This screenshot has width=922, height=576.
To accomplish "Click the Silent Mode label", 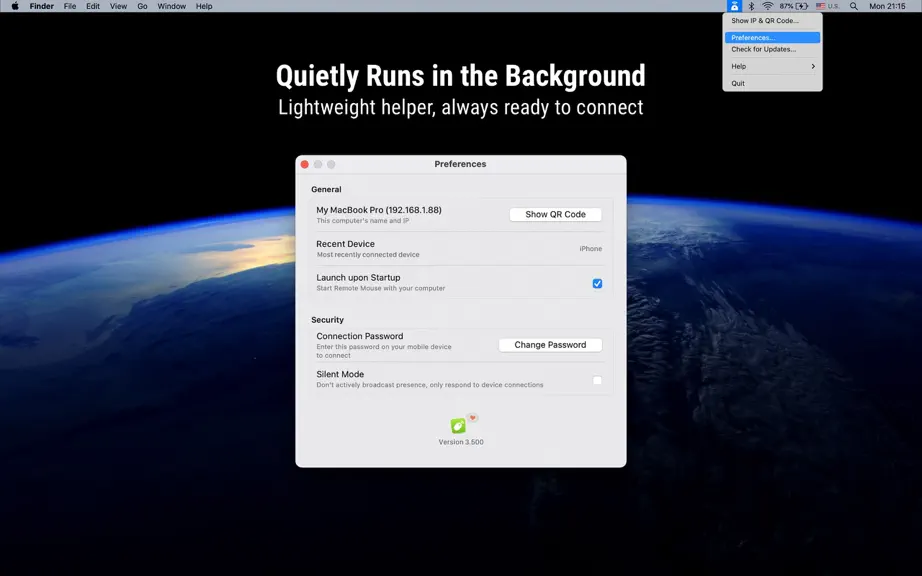I will coord(340,374).
